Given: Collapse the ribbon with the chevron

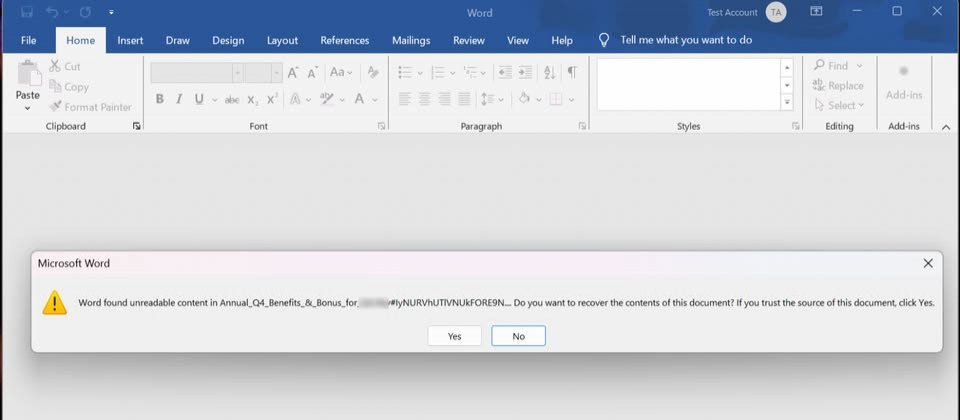Looking at the screenshot, I should coord(946,127).
